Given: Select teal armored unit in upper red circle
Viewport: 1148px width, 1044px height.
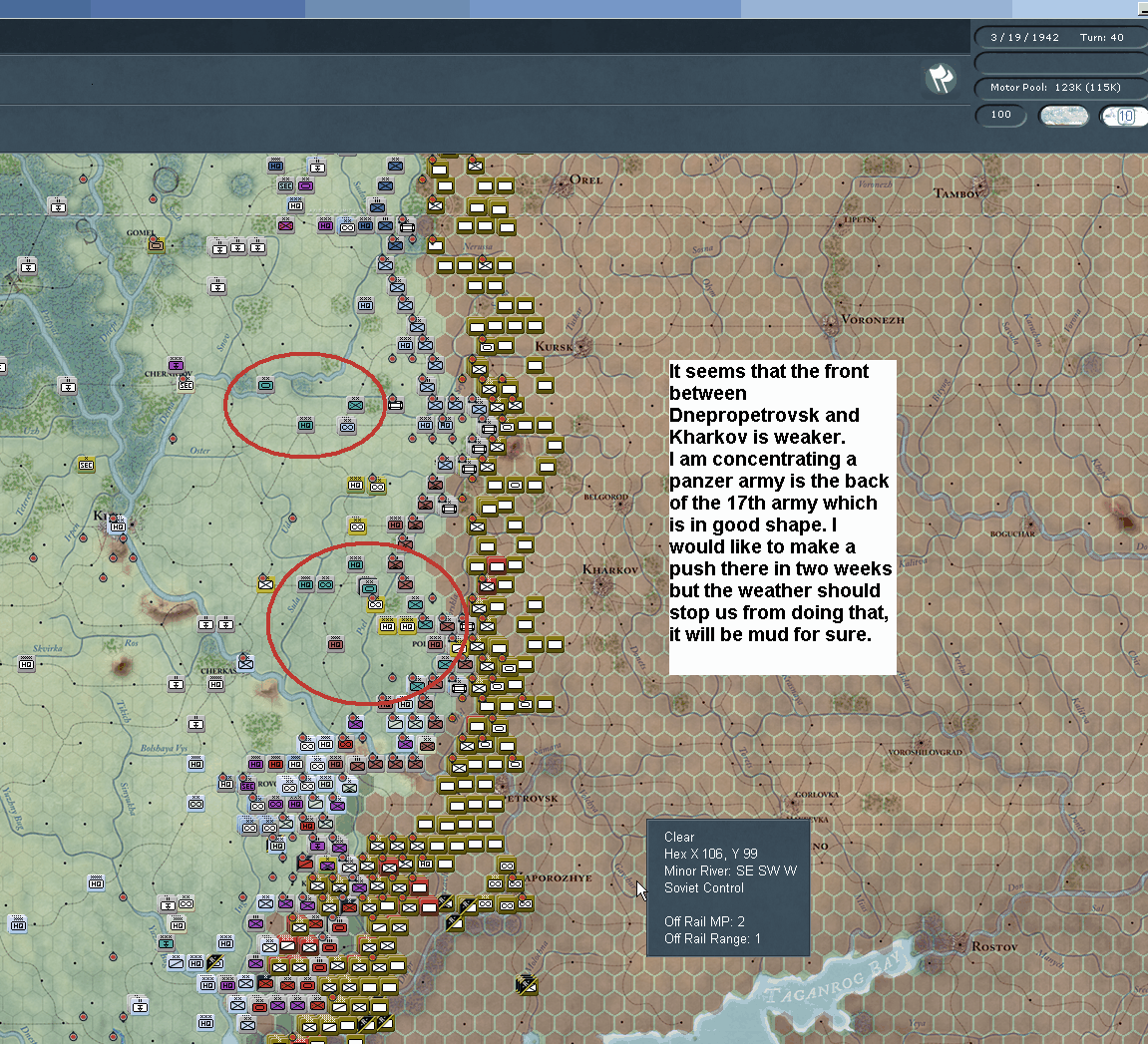Looking at the screenshot, I should coord(266,384).
